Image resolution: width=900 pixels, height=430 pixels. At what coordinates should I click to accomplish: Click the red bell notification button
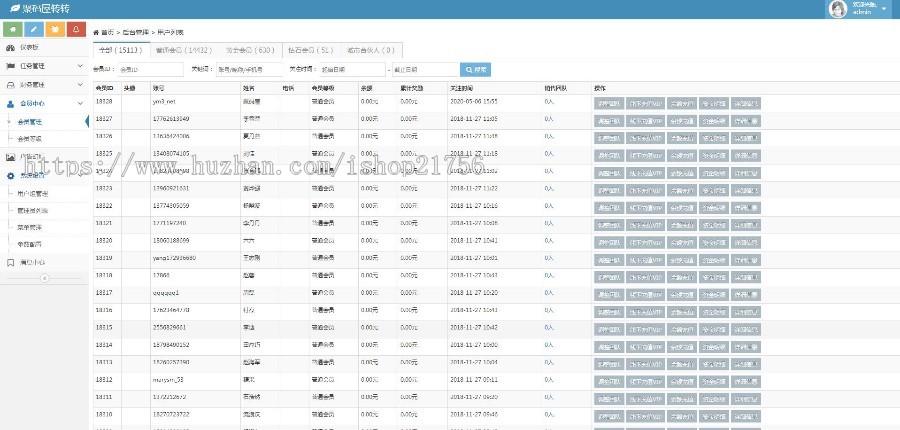[x=76, y=29]
